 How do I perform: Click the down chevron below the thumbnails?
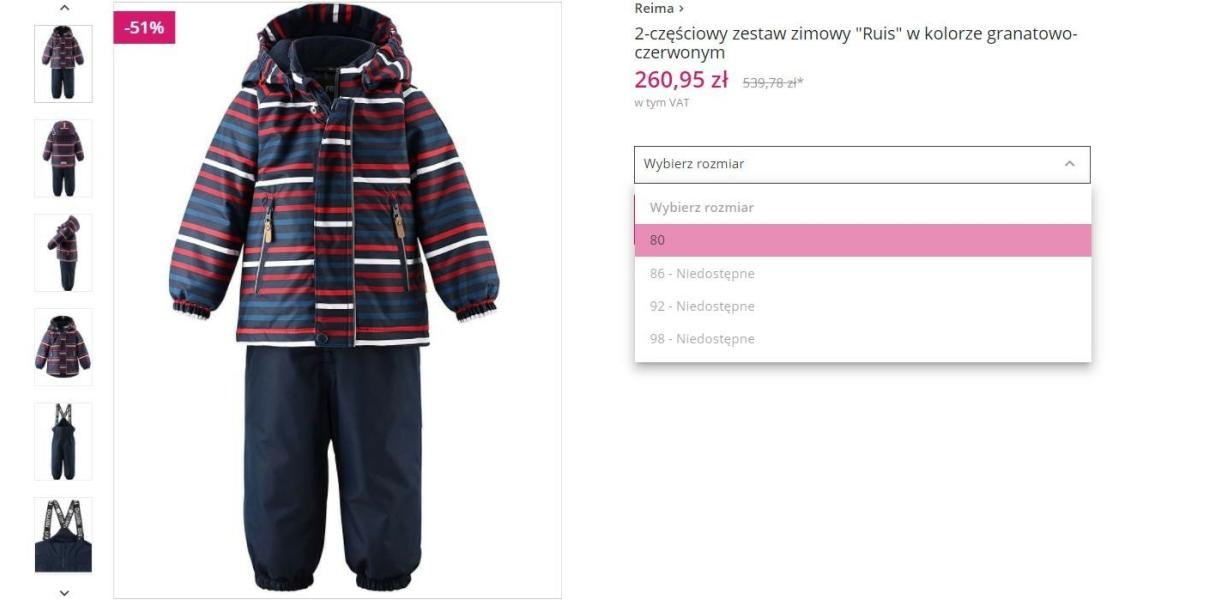click(64, 592)
